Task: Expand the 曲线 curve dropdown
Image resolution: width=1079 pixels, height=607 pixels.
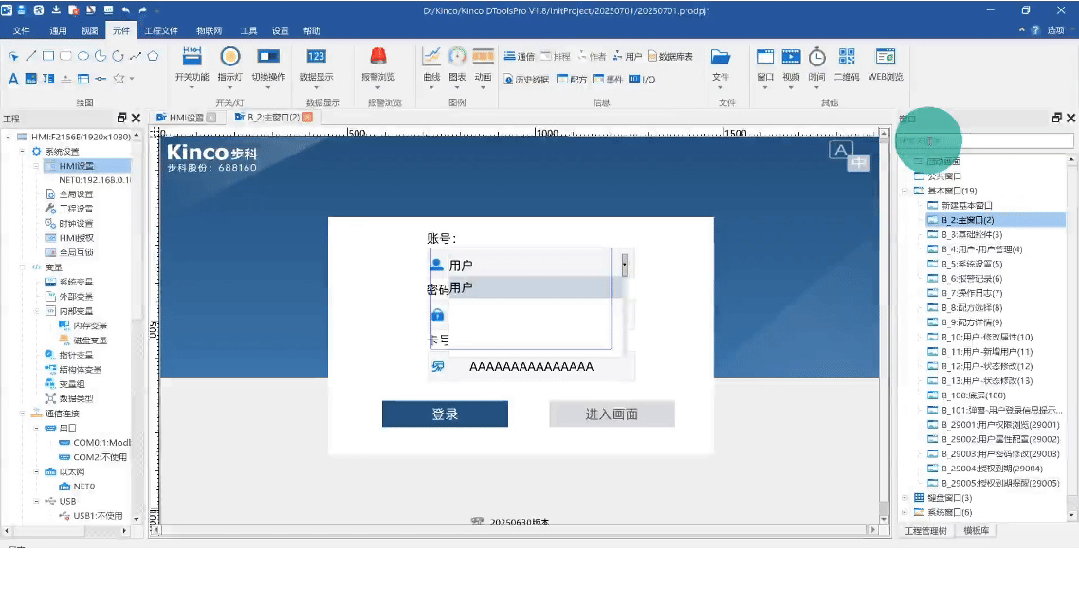Action: click(x=432, y=77)
